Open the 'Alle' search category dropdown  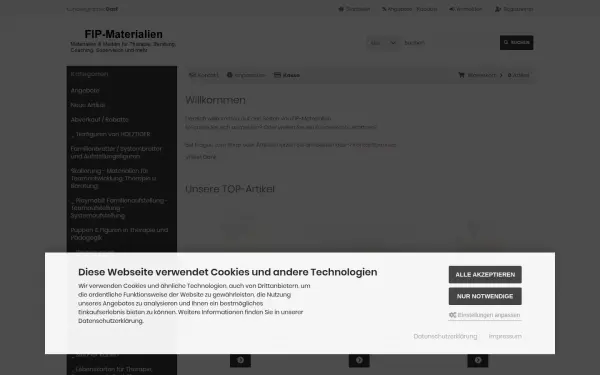(x=383, y=43)
